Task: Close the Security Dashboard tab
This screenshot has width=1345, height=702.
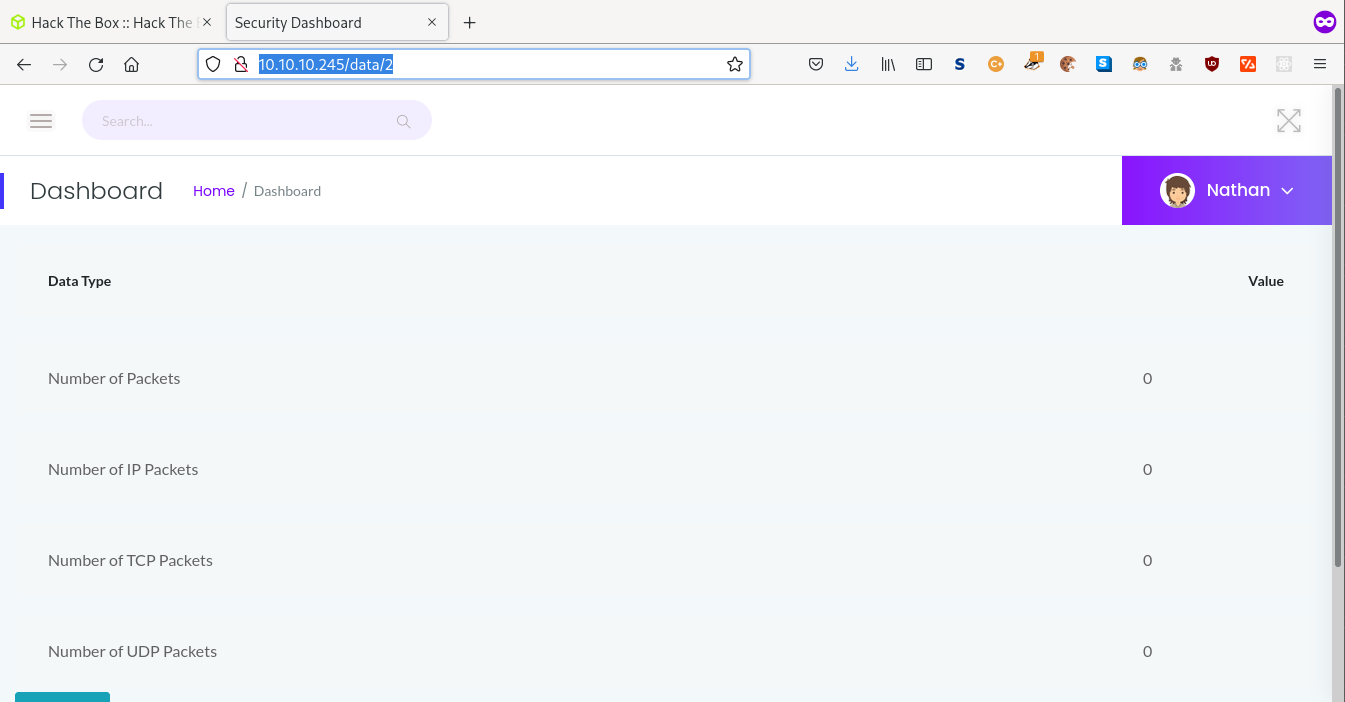Action: click(432, 22)
